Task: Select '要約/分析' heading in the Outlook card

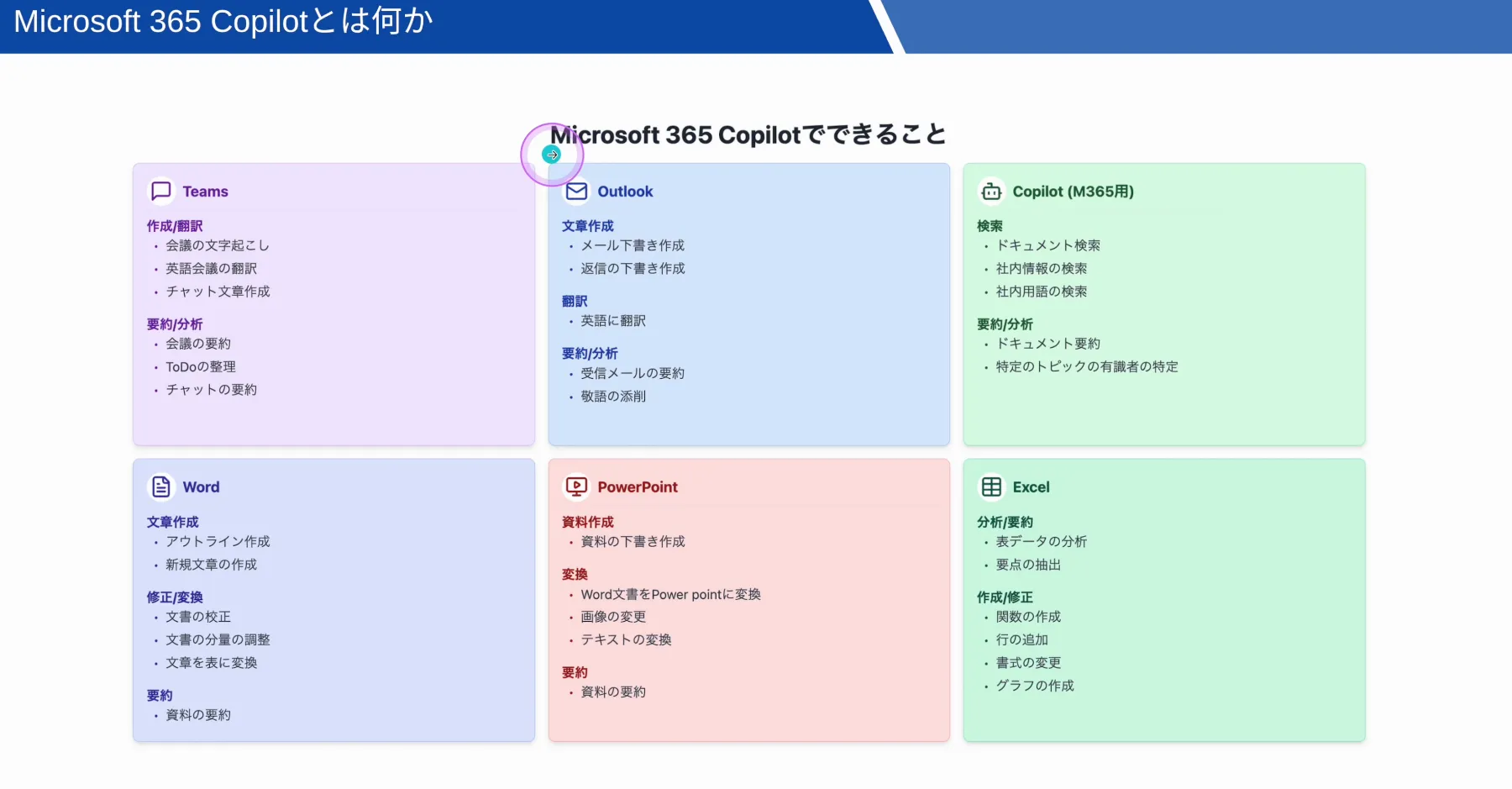Action: coord(590,354)
